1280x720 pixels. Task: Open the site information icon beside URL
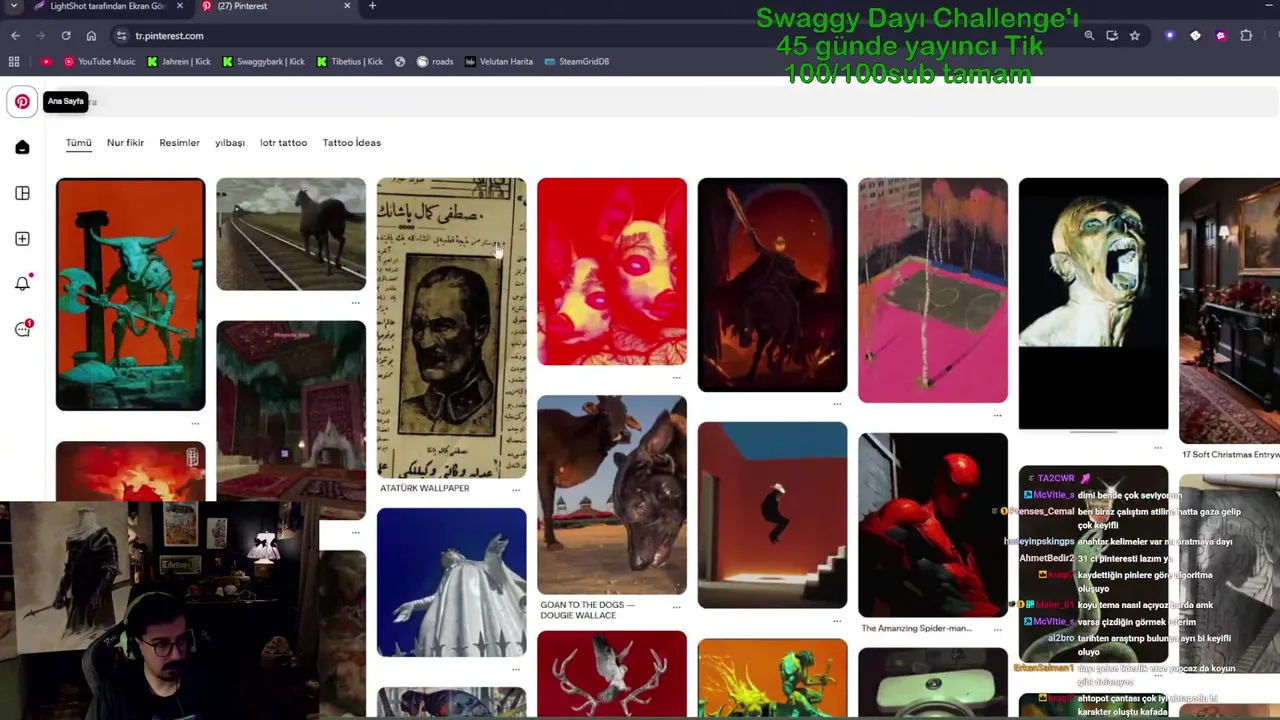pyautogui.click(x=121, y=35)
